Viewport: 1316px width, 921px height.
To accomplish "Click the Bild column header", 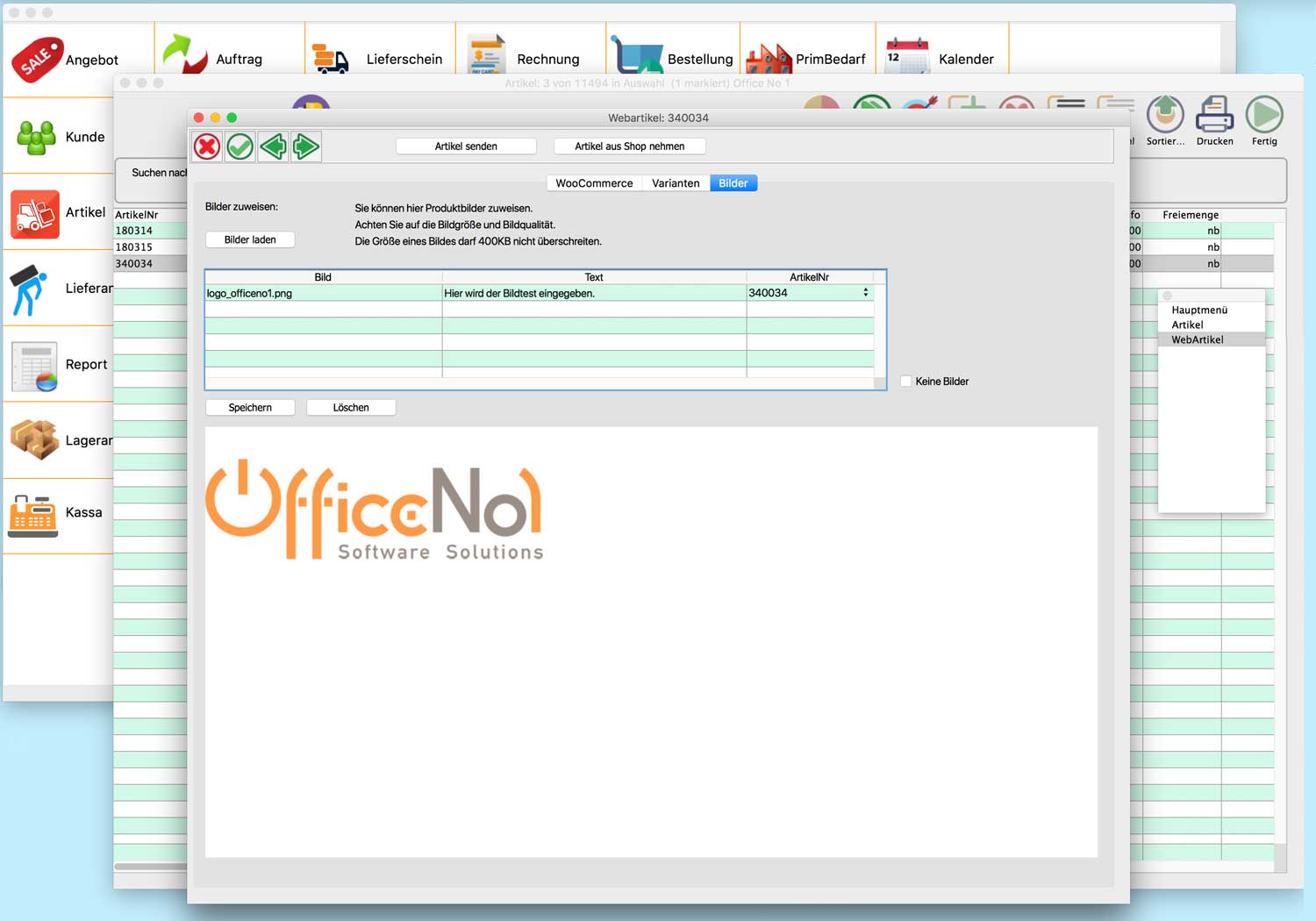I will click(323, 277).
